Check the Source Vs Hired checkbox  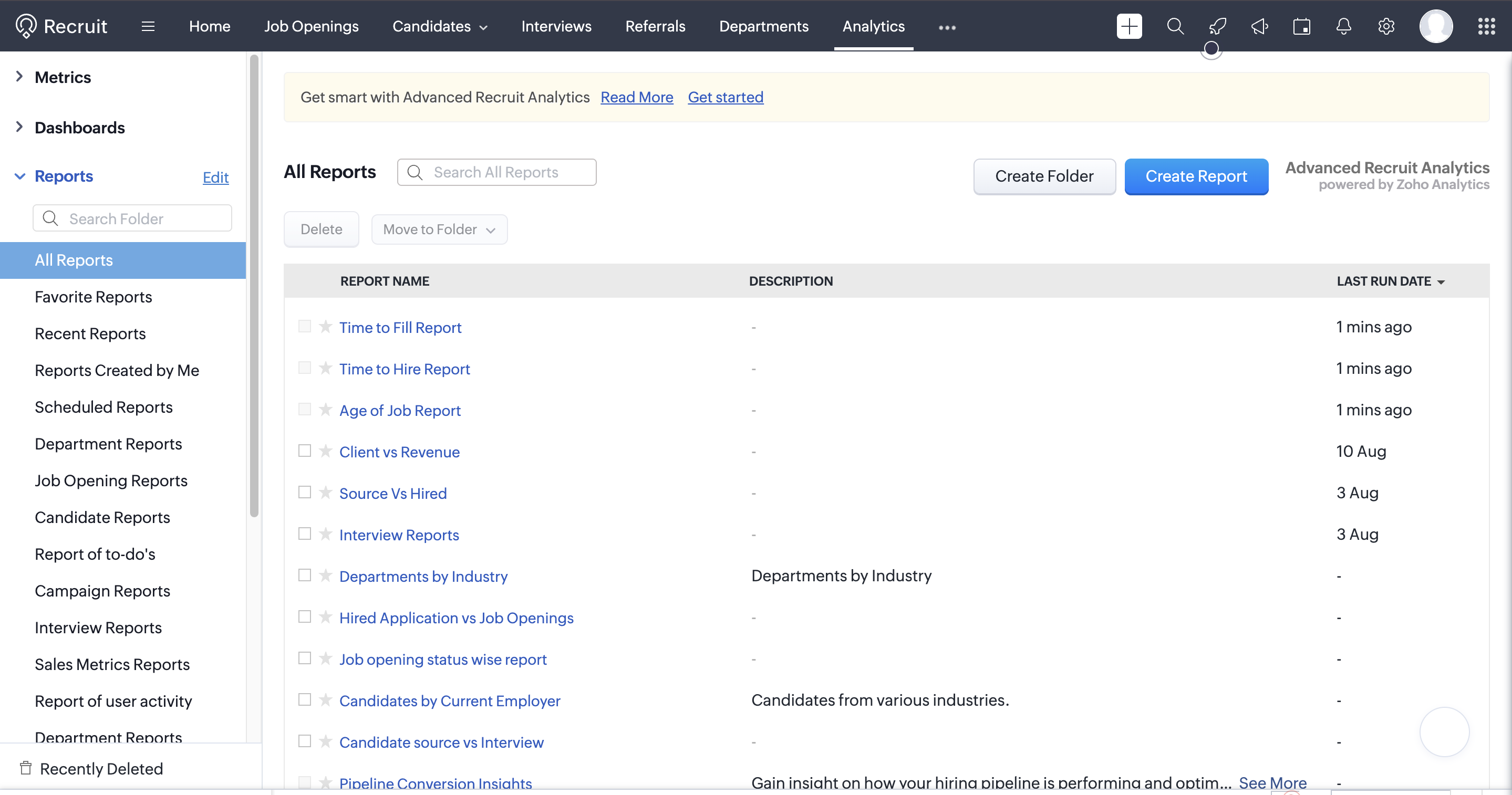point(304,492)
